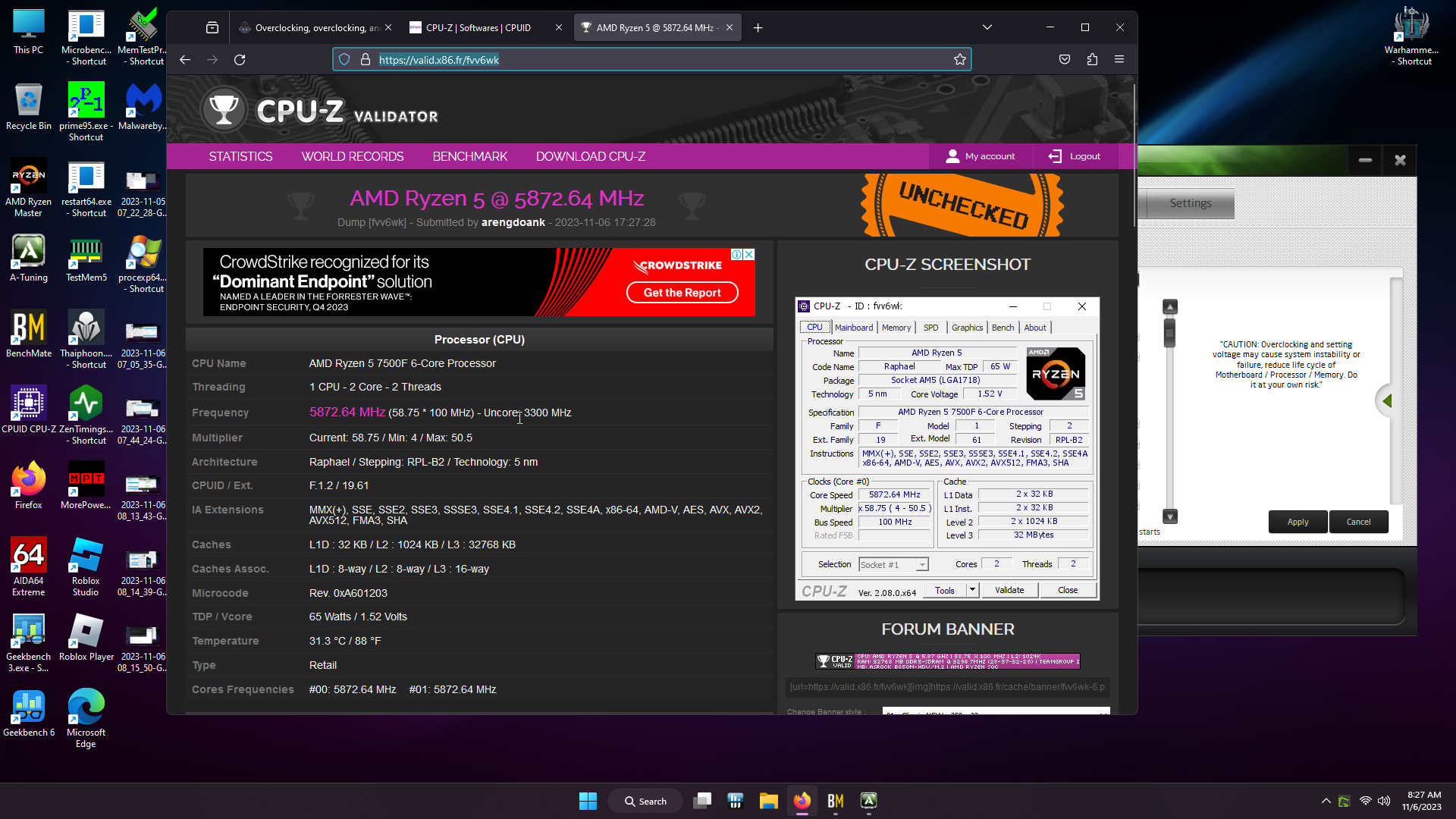
Task: Close the CrowdStrike ad
Action: pos(749,254)
